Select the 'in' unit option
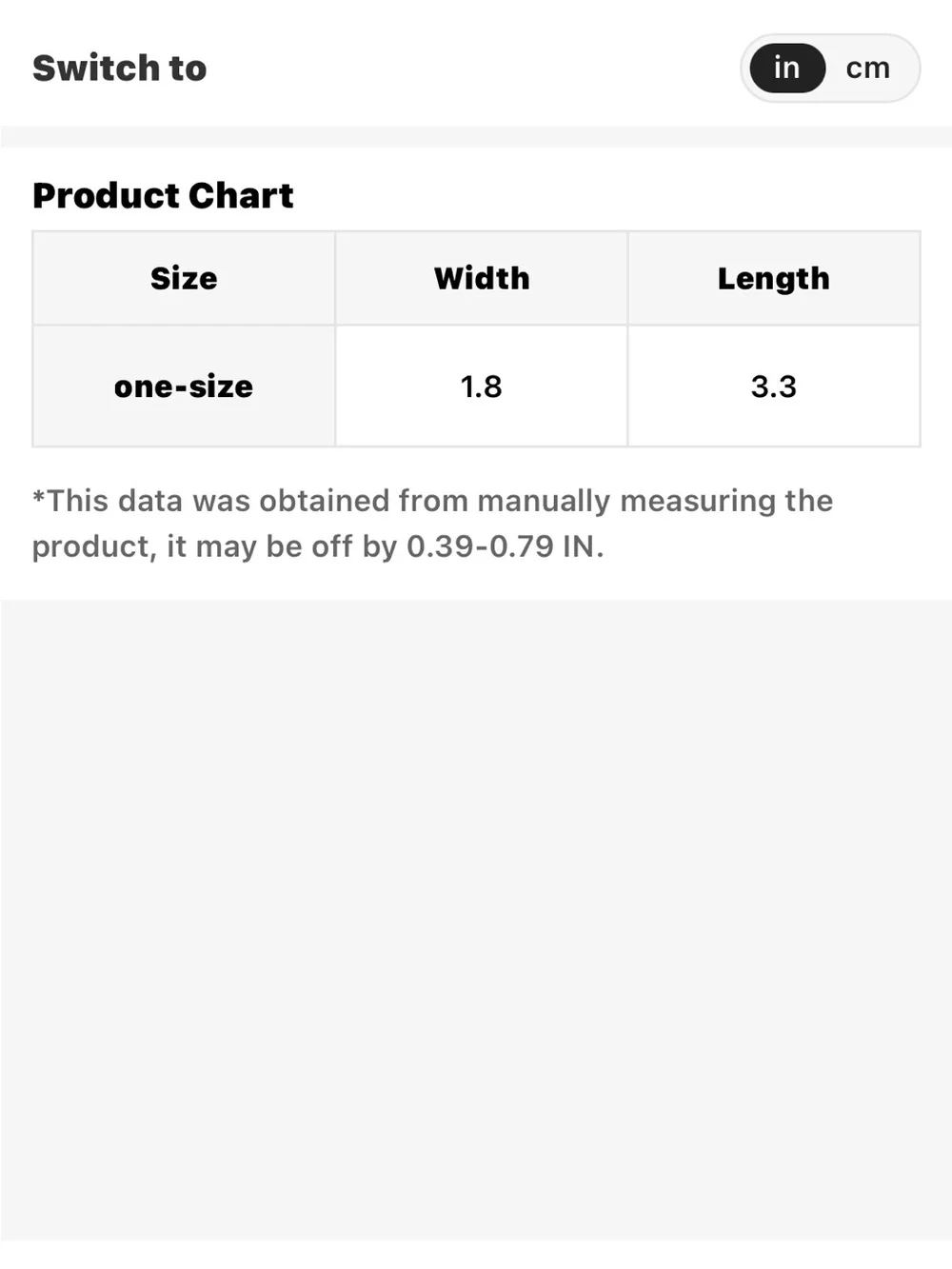952x1269 pixels. [787, 68]
